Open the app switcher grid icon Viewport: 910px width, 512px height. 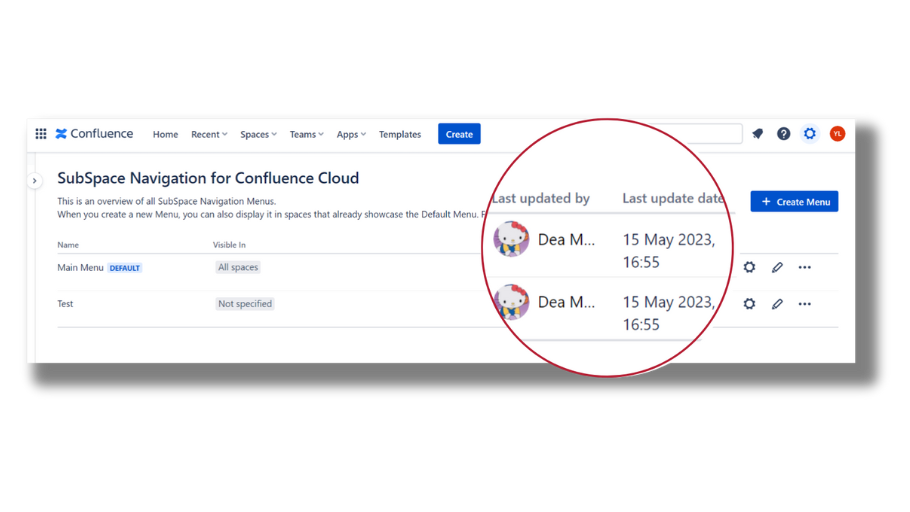click(41, 134)
